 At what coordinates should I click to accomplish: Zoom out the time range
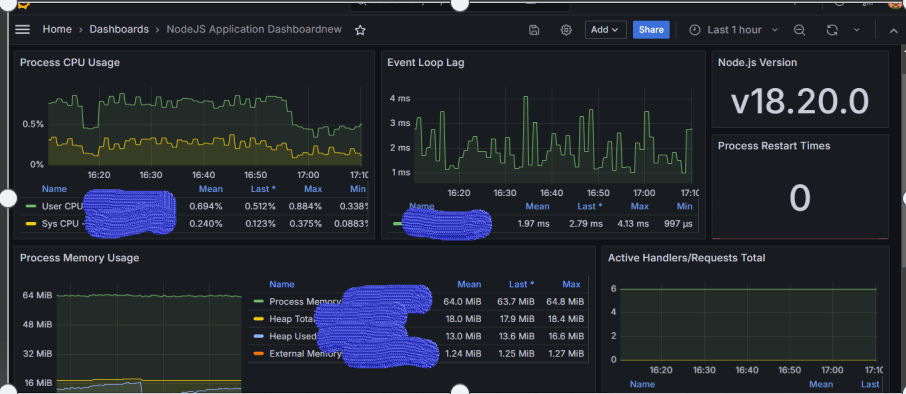click(x=800, y=30)
